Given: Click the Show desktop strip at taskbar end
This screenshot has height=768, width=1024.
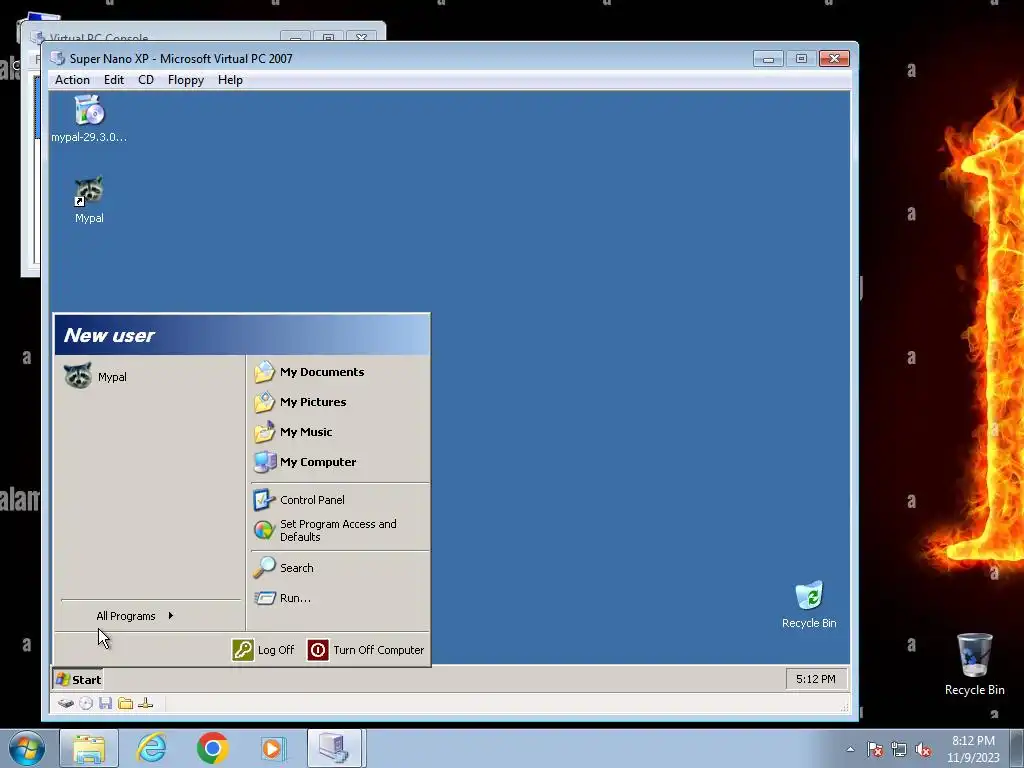Looking at the screenshot, I should pyautogui.click(x=1017, y=749).
